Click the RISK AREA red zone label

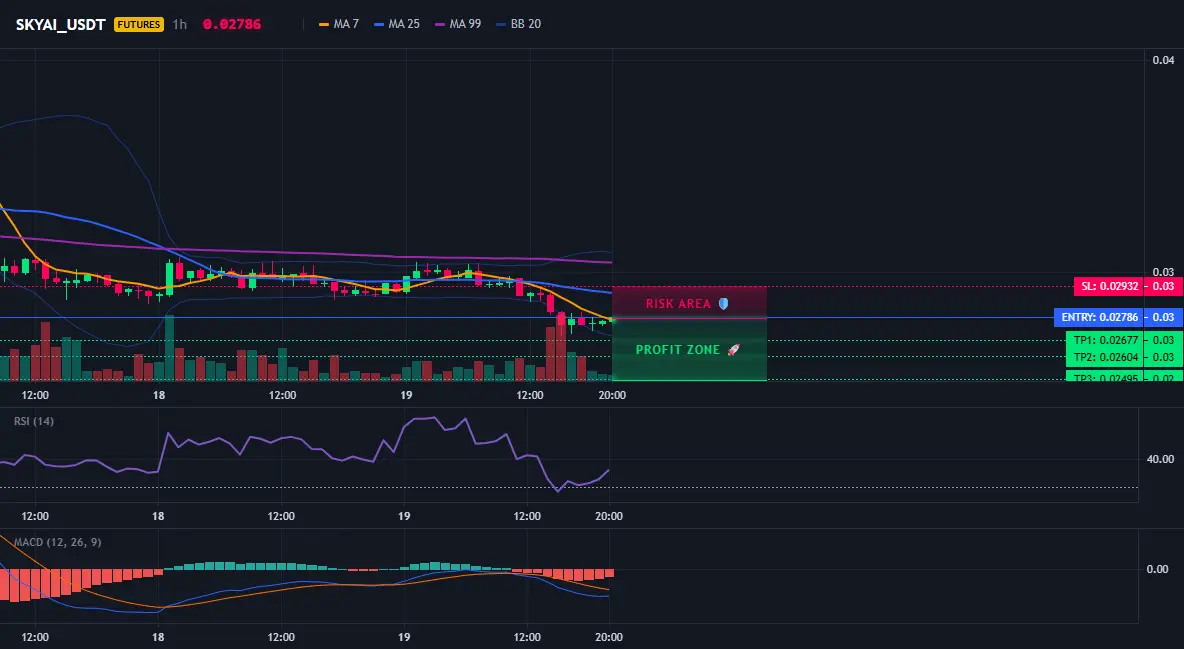click(678, 304)
